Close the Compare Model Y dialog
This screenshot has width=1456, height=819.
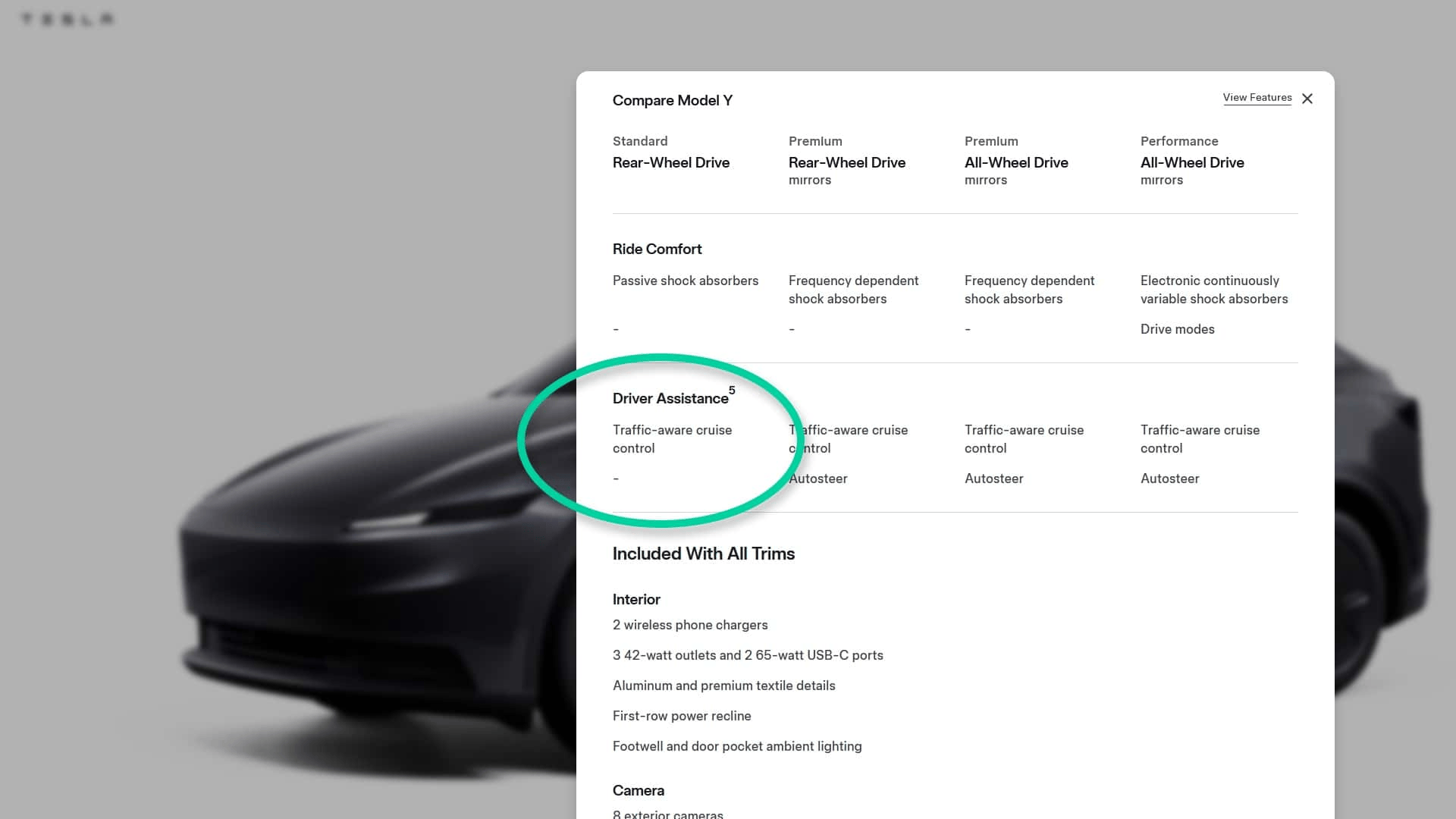click(x=1307, y=99)
